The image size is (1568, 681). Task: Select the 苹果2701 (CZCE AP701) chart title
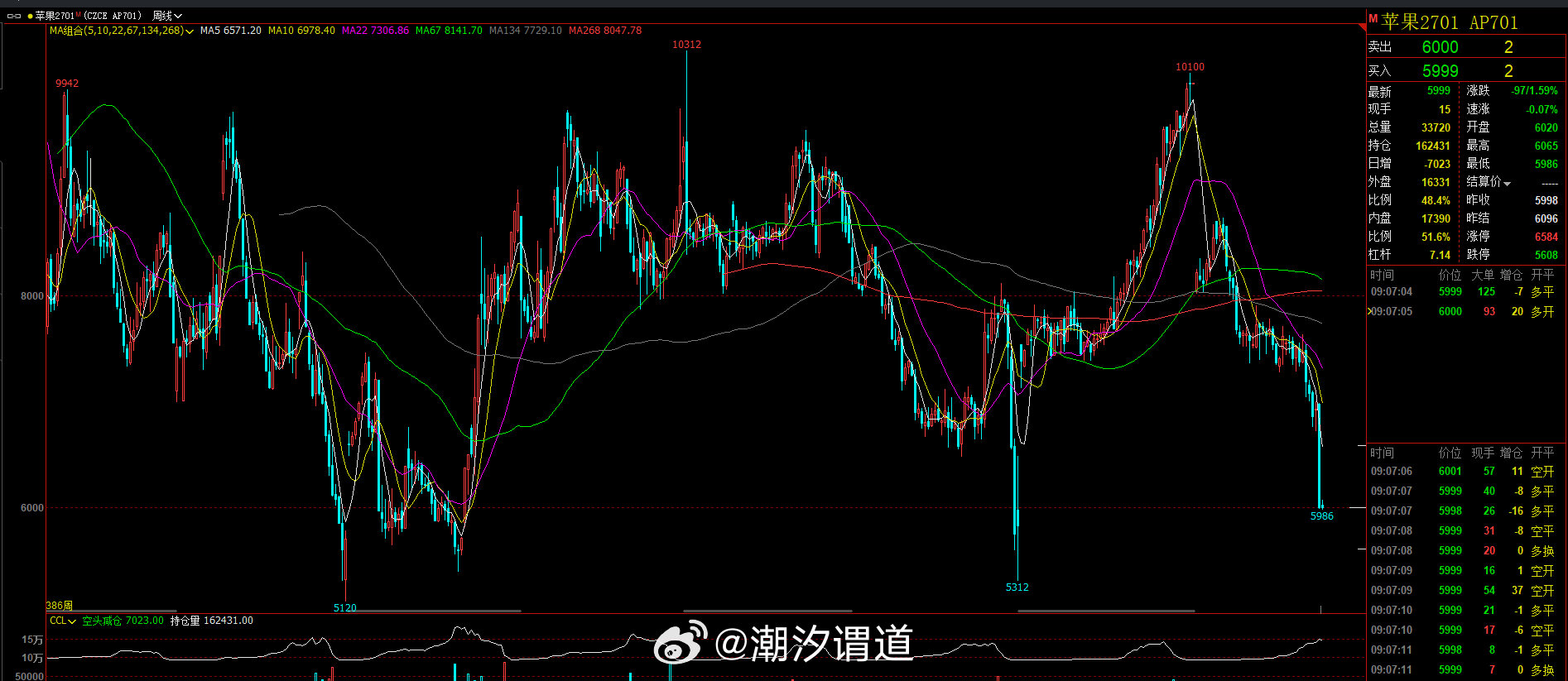point(88,16)
